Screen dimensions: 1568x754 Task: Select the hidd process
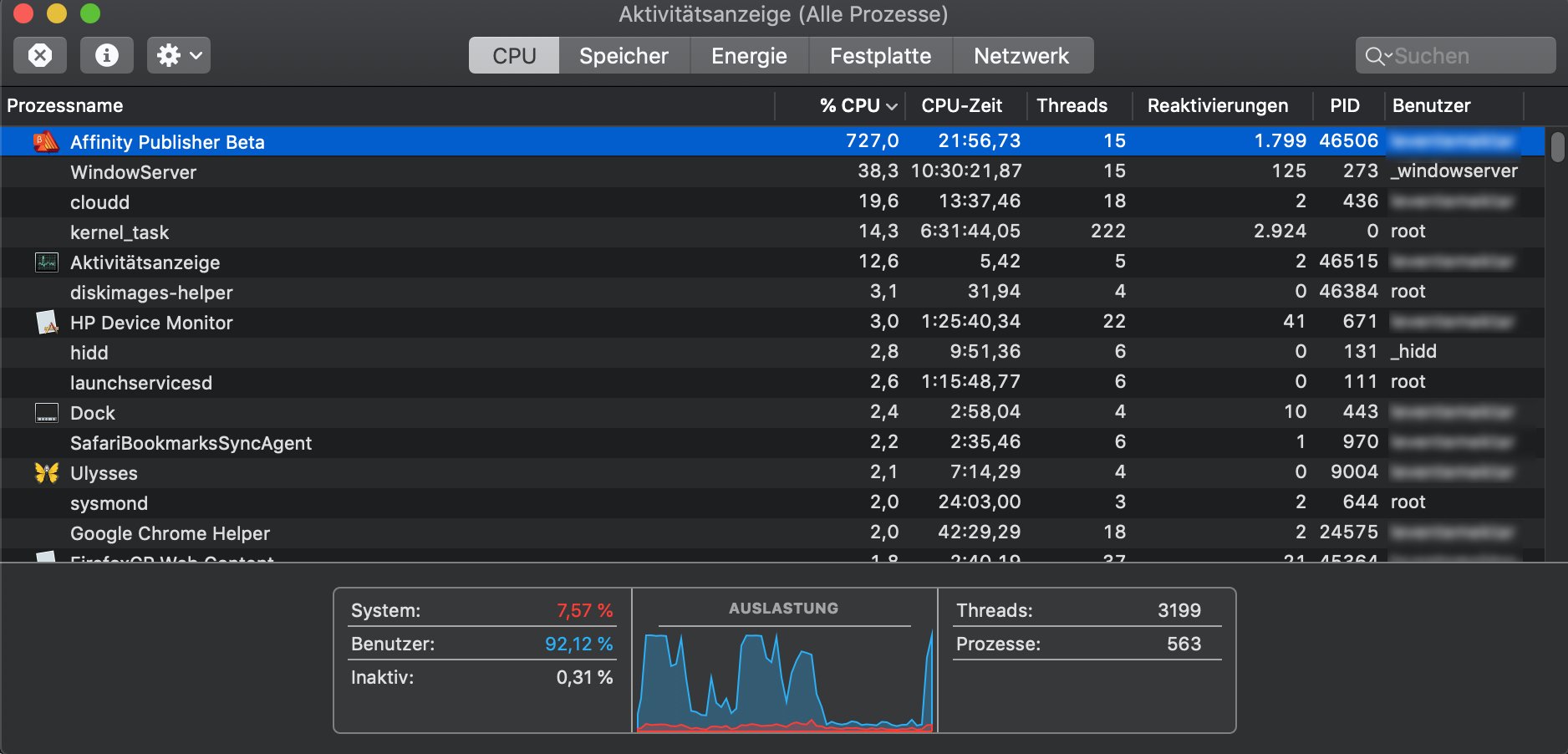click(x=89, y=353)
